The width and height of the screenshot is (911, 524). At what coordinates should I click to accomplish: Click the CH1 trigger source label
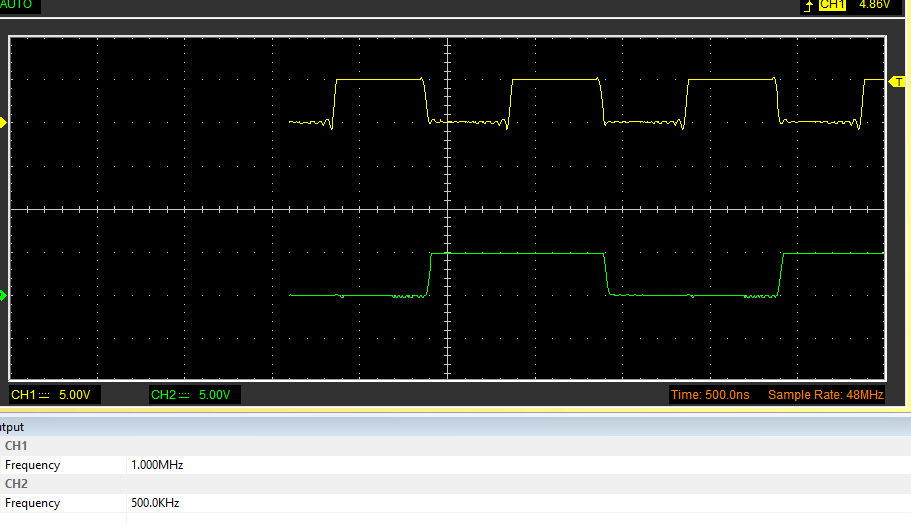(x=832, y=5)
